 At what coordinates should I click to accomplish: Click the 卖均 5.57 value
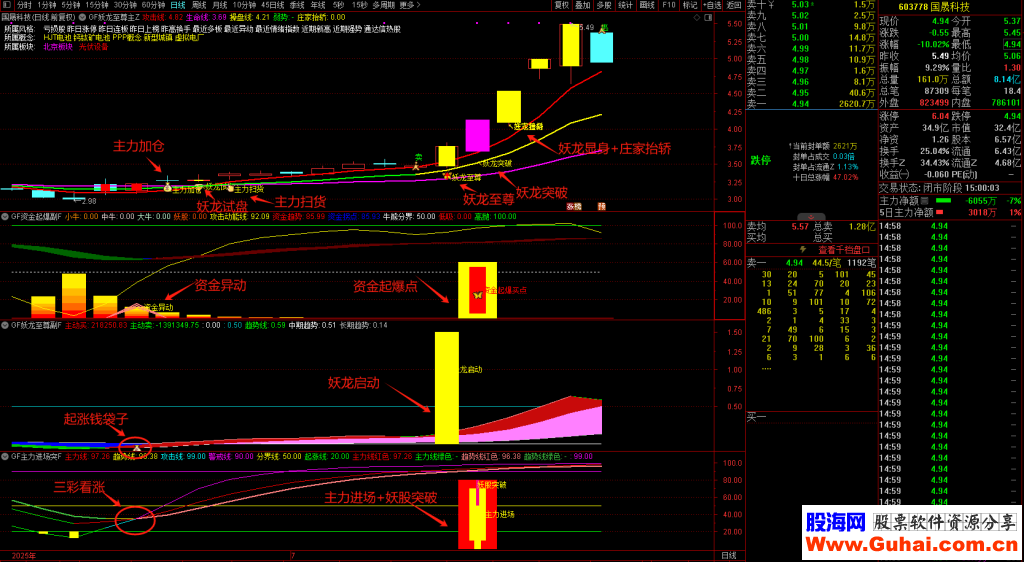799,226
